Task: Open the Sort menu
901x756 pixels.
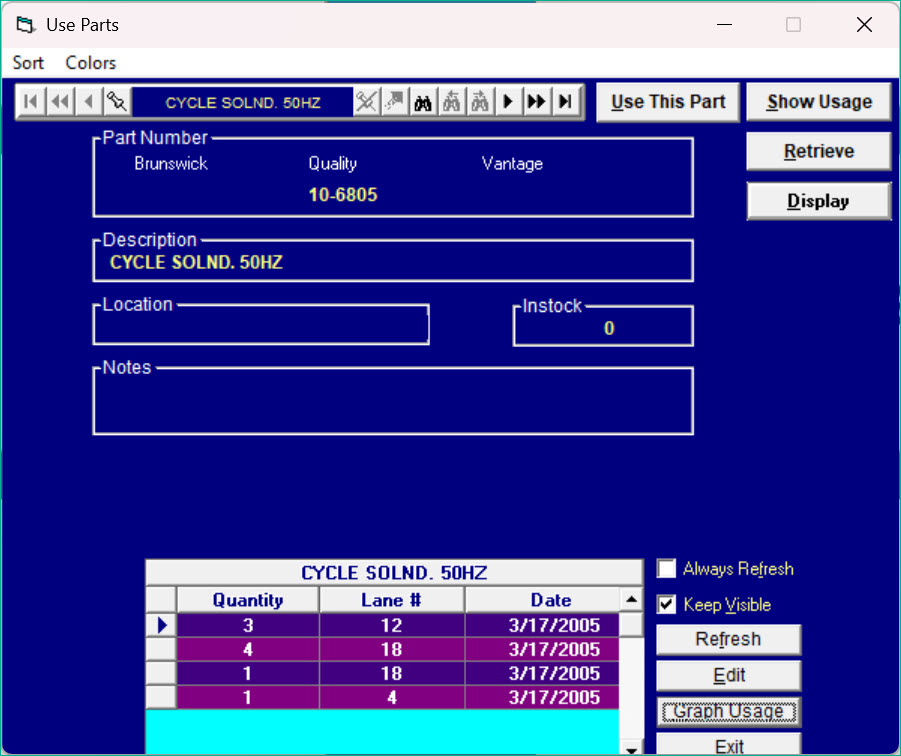Action: tap(28, 63)
